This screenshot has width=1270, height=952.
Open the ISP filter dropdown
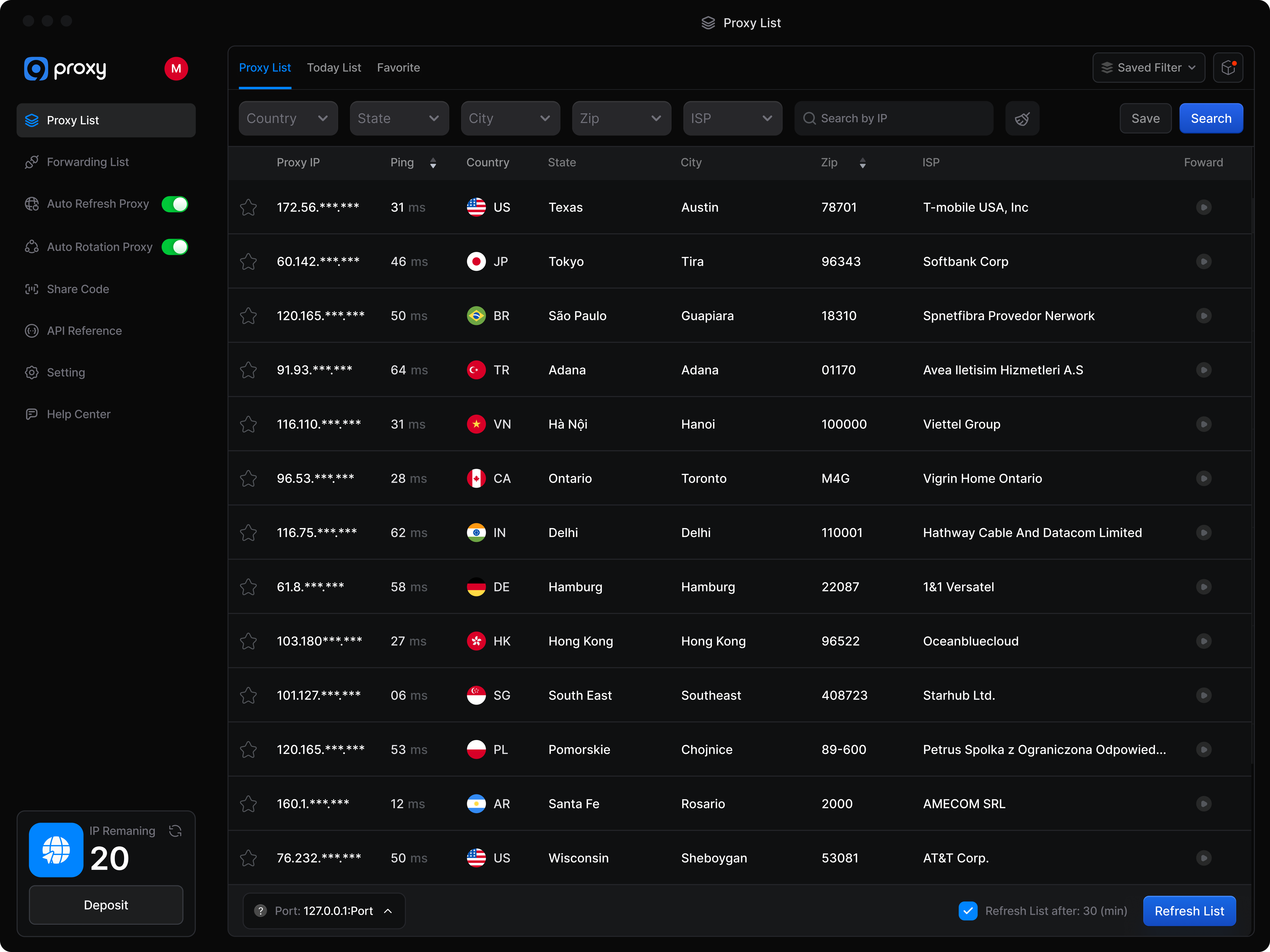tap(732, 118)
